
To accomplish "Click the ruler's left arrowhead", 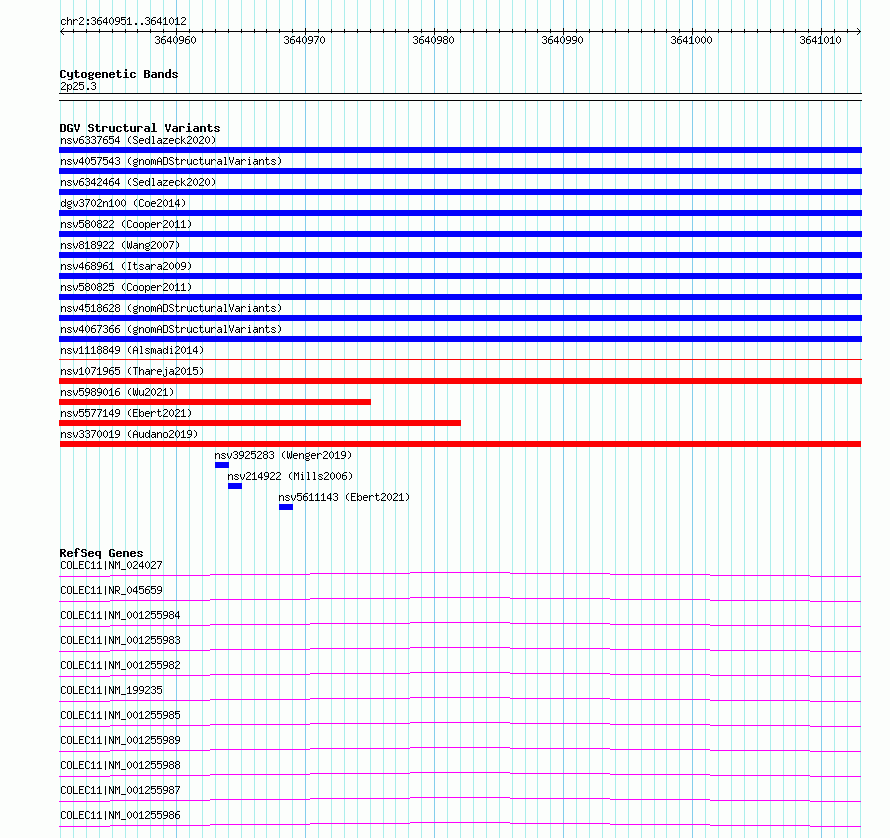I will pyautogui.click(x=62, y=31).
